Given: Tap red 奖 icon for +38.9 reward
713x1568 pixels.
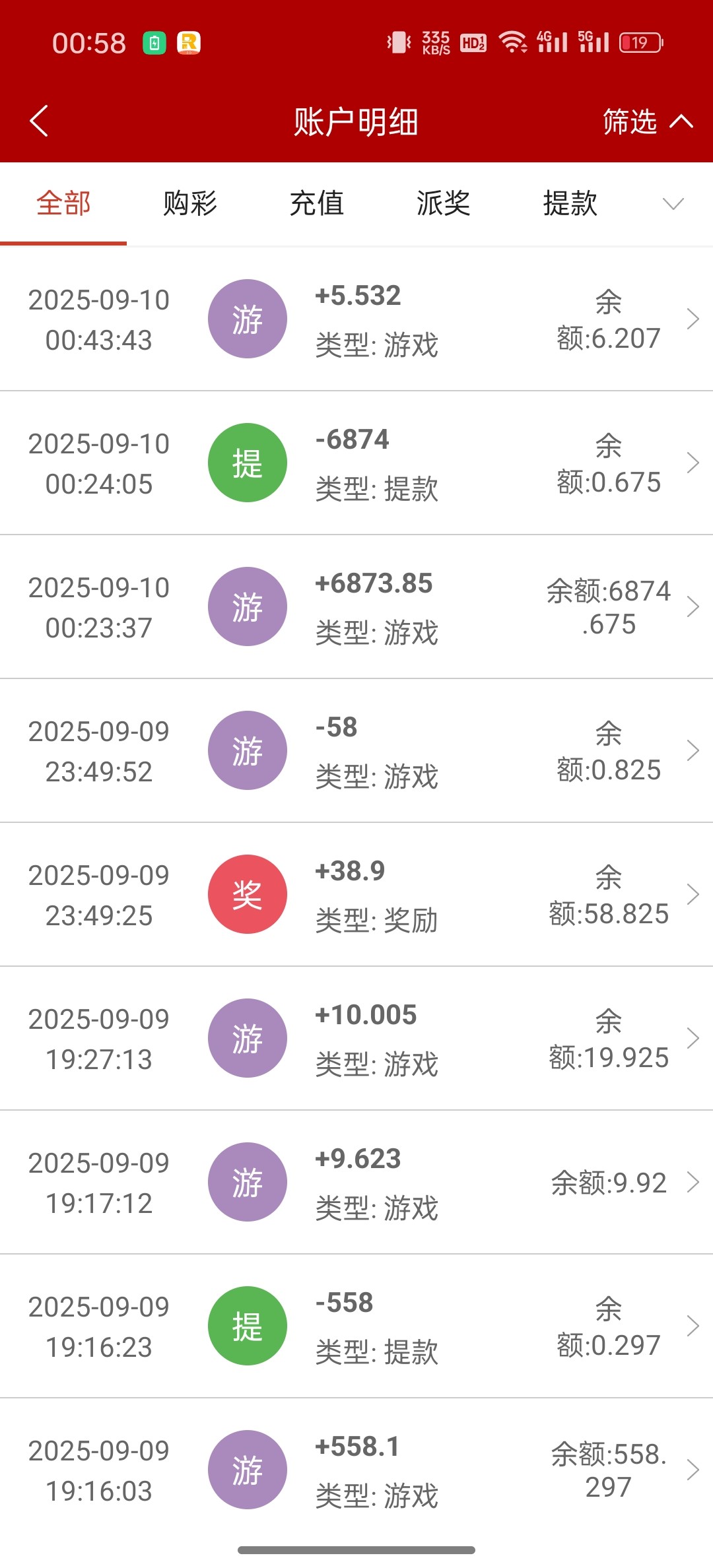Looking at the screenshot, I should 248,894.
